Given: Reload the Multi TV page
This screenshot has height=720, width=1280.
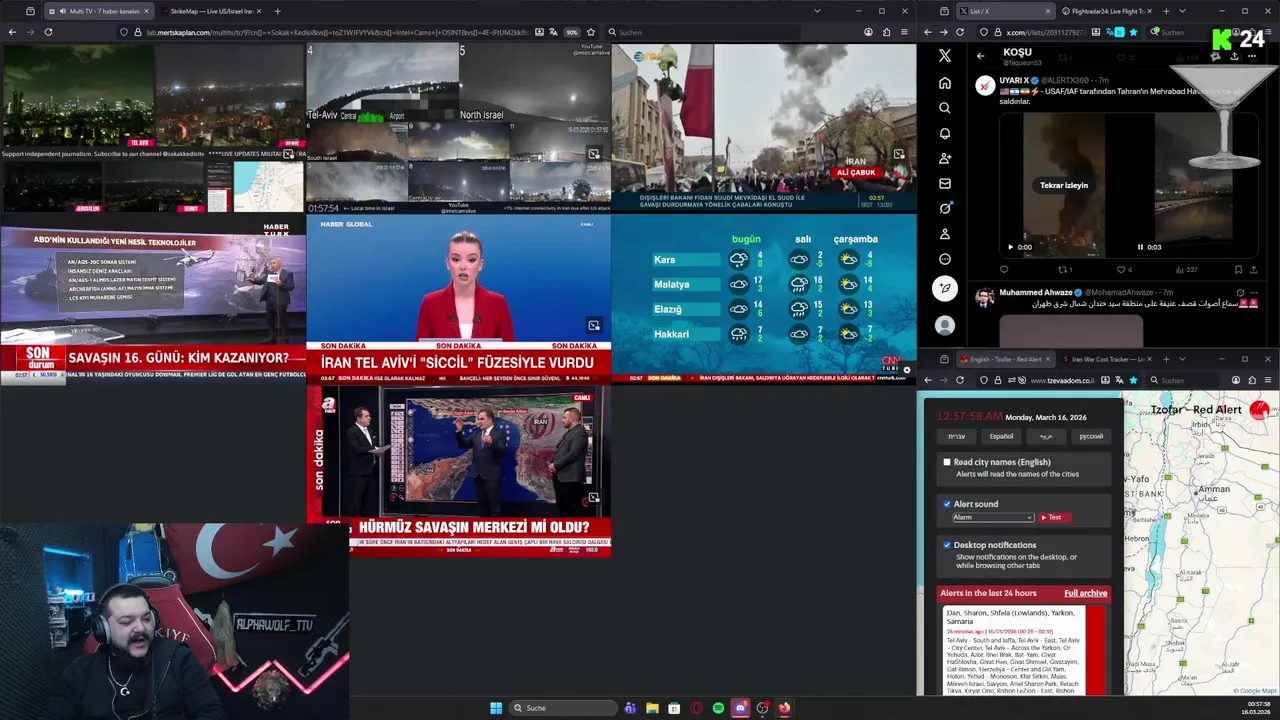Looking at the screenshot, I should coord(48,32).
